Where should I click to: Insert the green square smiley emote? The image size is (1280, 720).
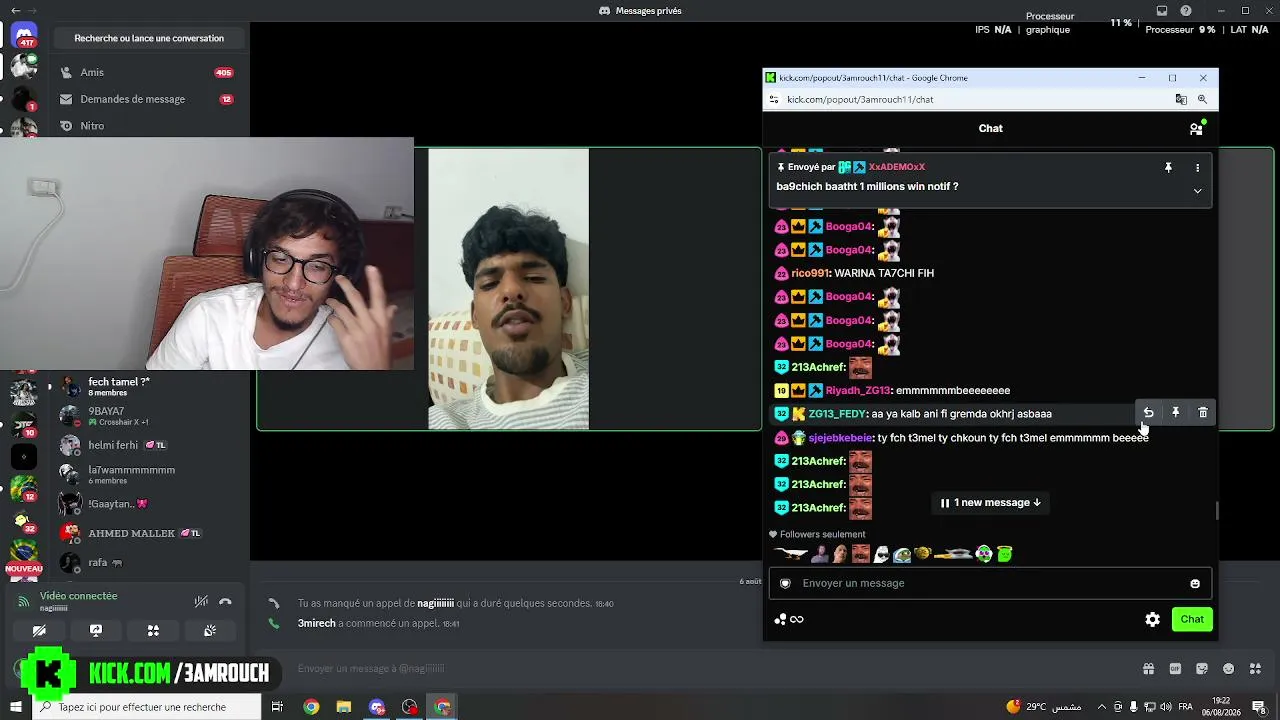[1005, 554]
